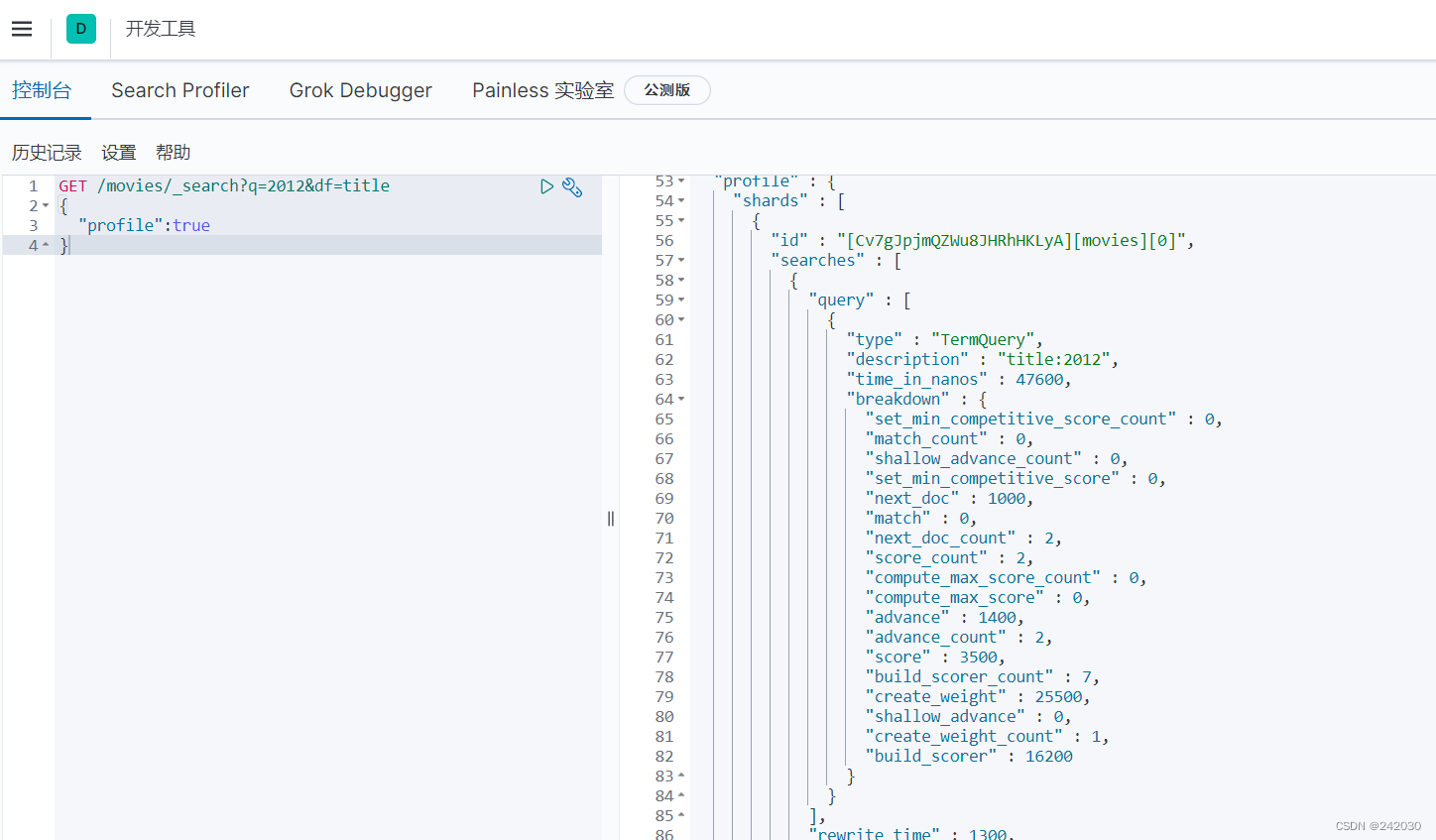Open the hamburger navigation menu
1436x840 pixels.
[22, 29]
